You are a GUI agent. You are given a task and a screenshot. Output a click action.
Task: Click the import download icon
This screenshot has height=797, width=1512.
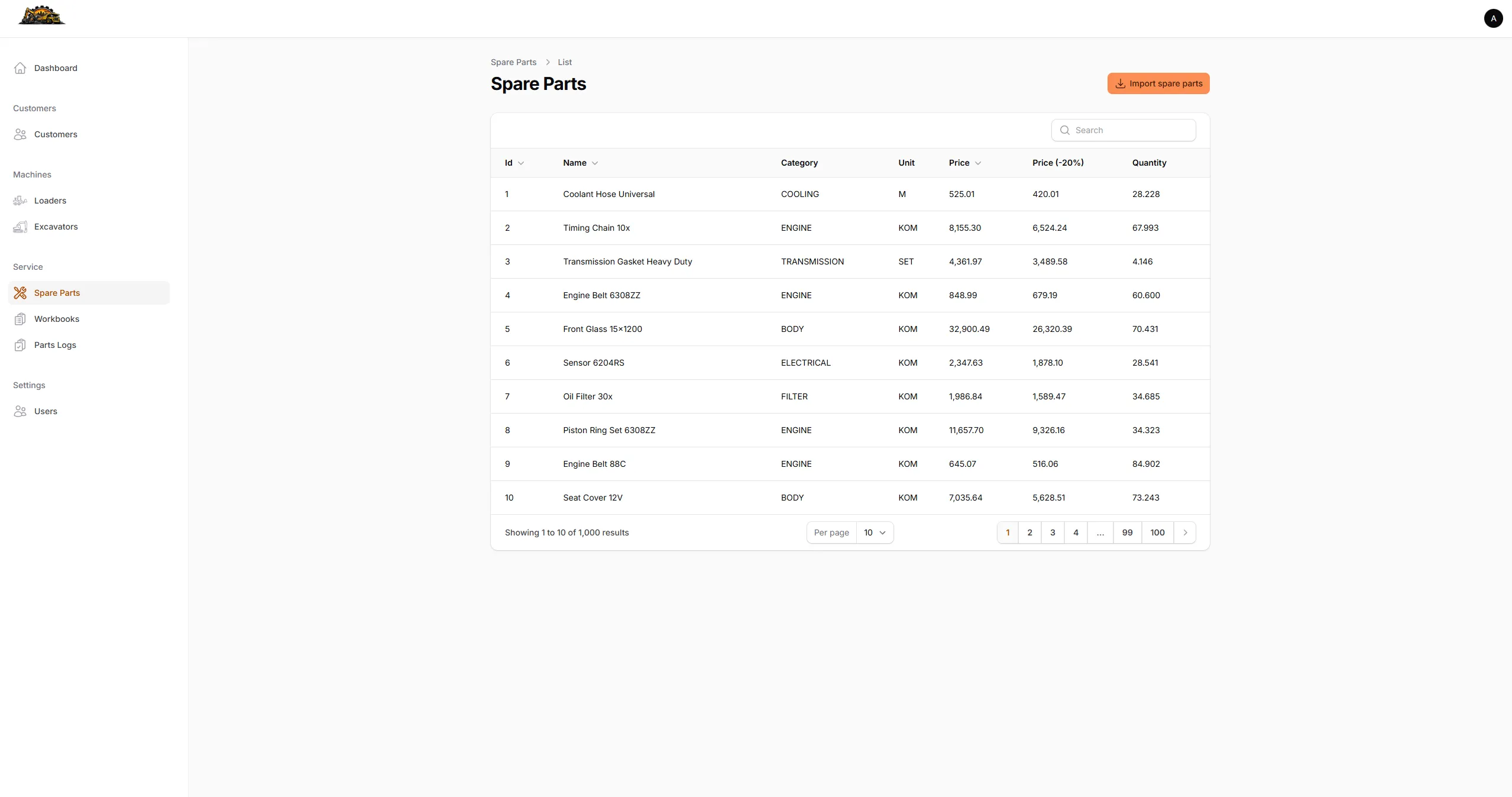(1120, 83)
